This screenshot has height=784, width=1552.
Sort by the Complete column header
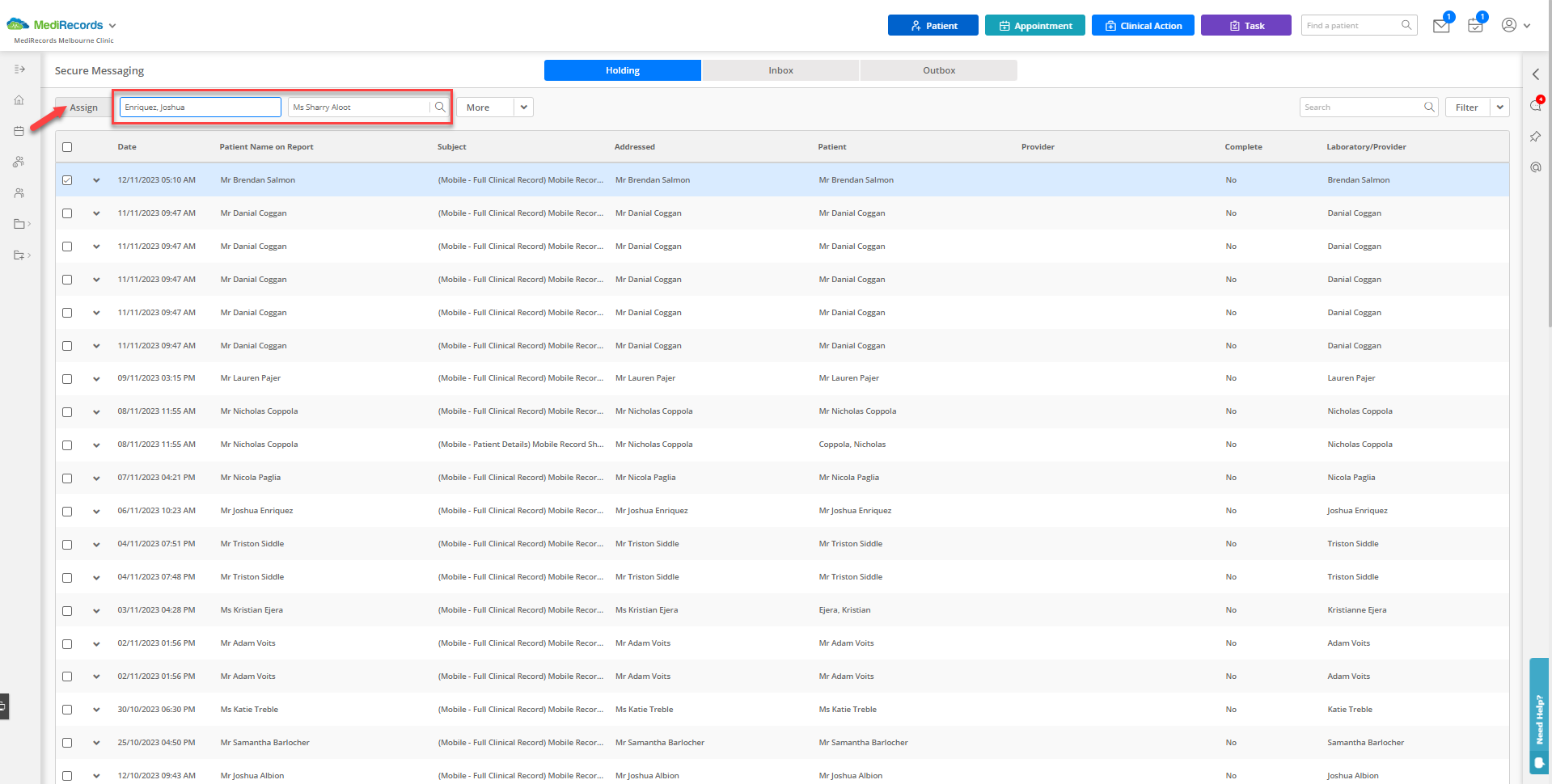[x=1243, y=147]
